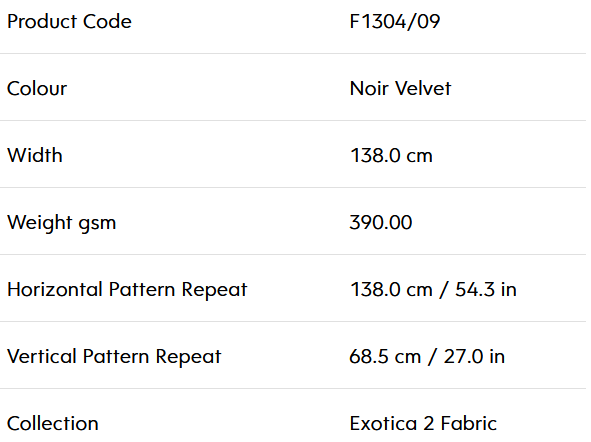Click the 27.0 in measurement text

[474, 356]
